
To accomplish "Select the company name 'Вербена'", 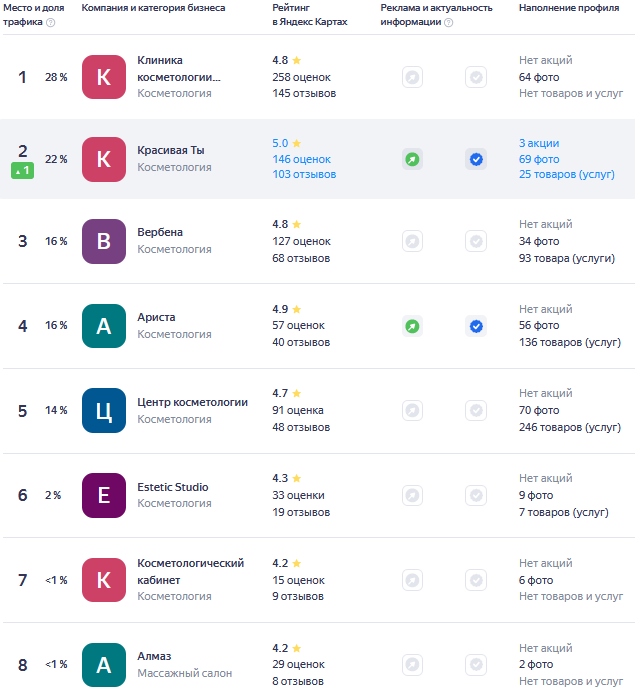I will point(160,232).
